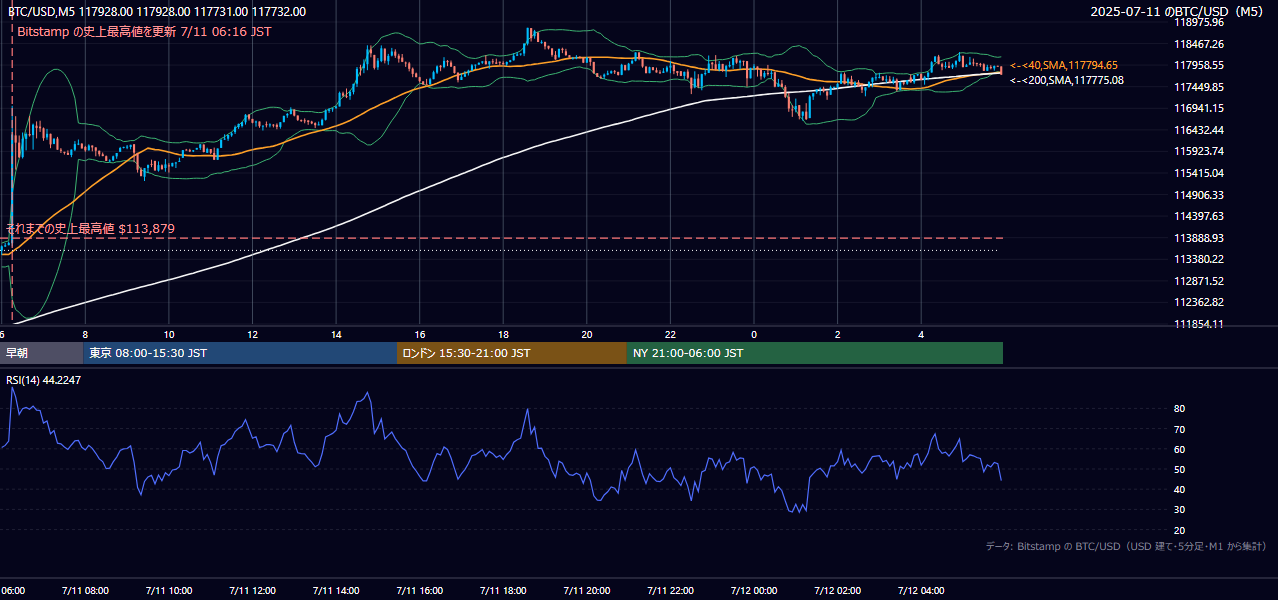Click RSI axis level 60

tap(1180, 449)
